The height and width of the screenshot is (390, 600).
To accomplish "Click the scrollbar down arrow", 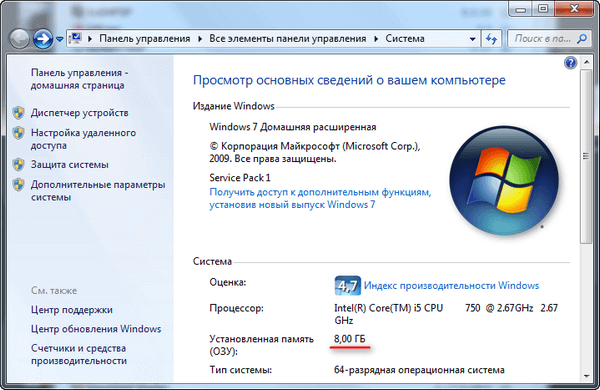I will pos(587,377).
